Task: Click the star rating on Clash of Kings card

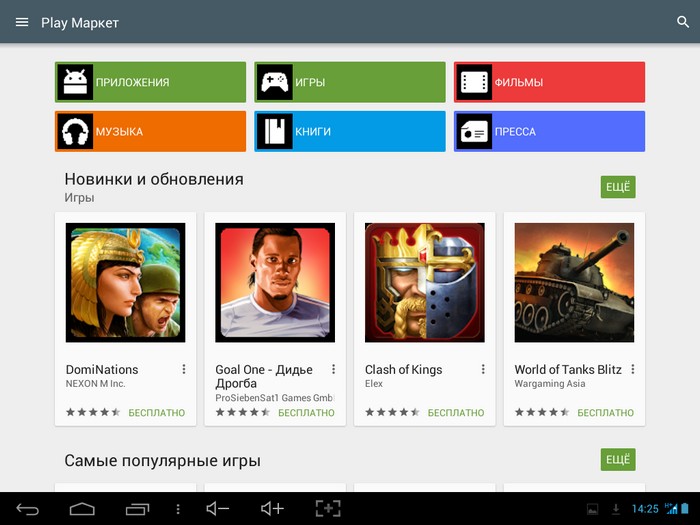Action: [x=392, y=412]
